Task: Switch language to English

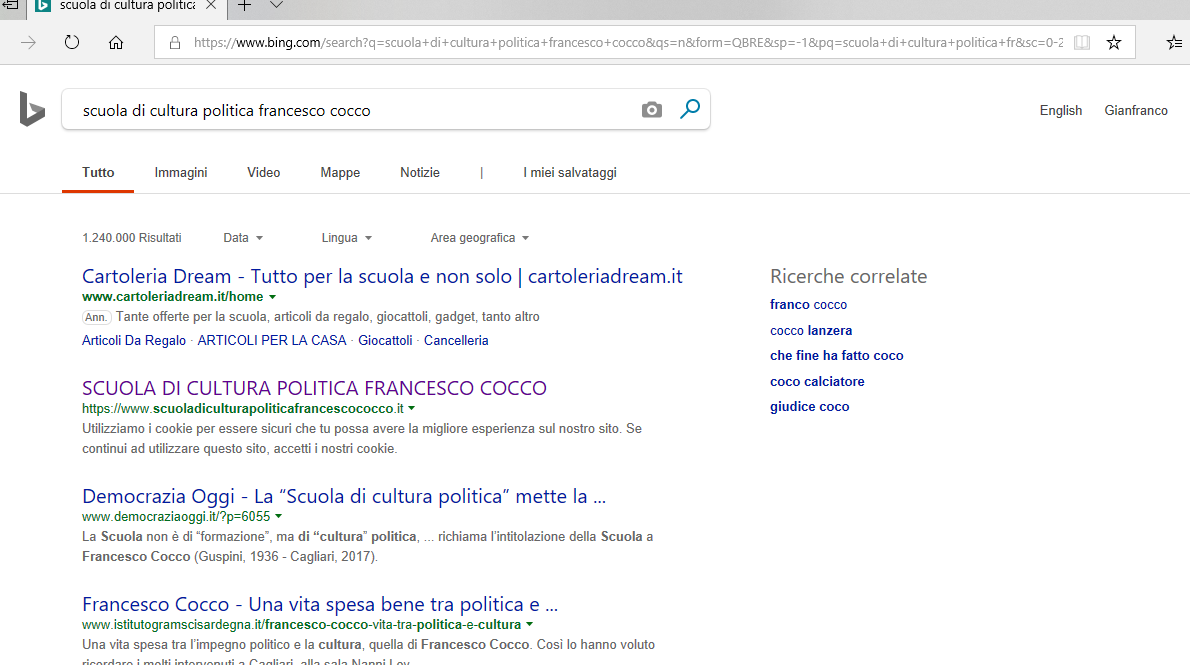Action: [1060, 110]
